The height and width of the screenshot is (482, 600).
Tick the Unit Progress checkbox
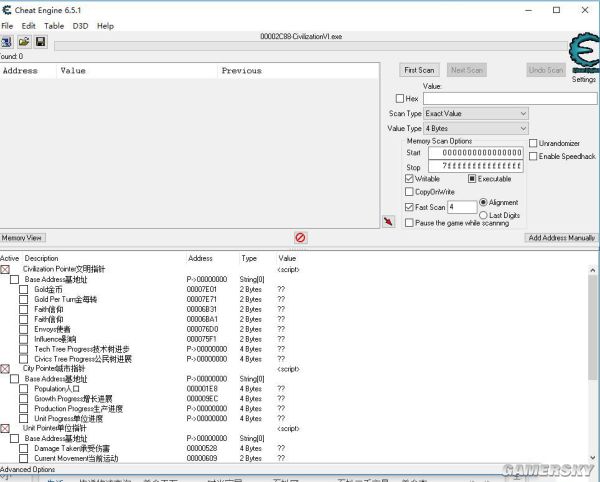click(x=24, y=418)
